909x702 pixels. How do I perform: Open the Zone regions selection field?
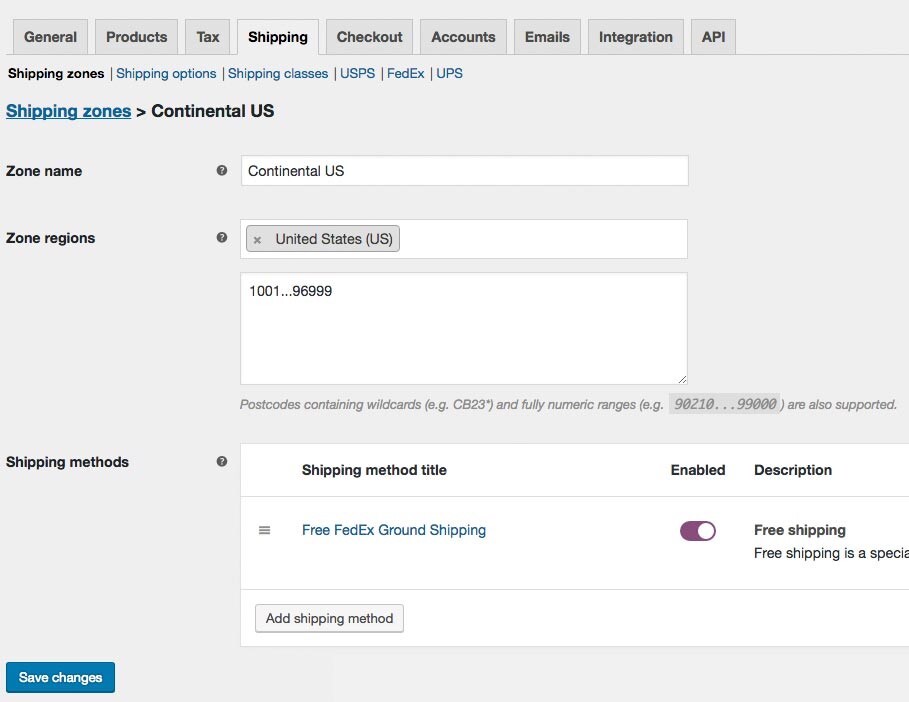pos(540,239)
